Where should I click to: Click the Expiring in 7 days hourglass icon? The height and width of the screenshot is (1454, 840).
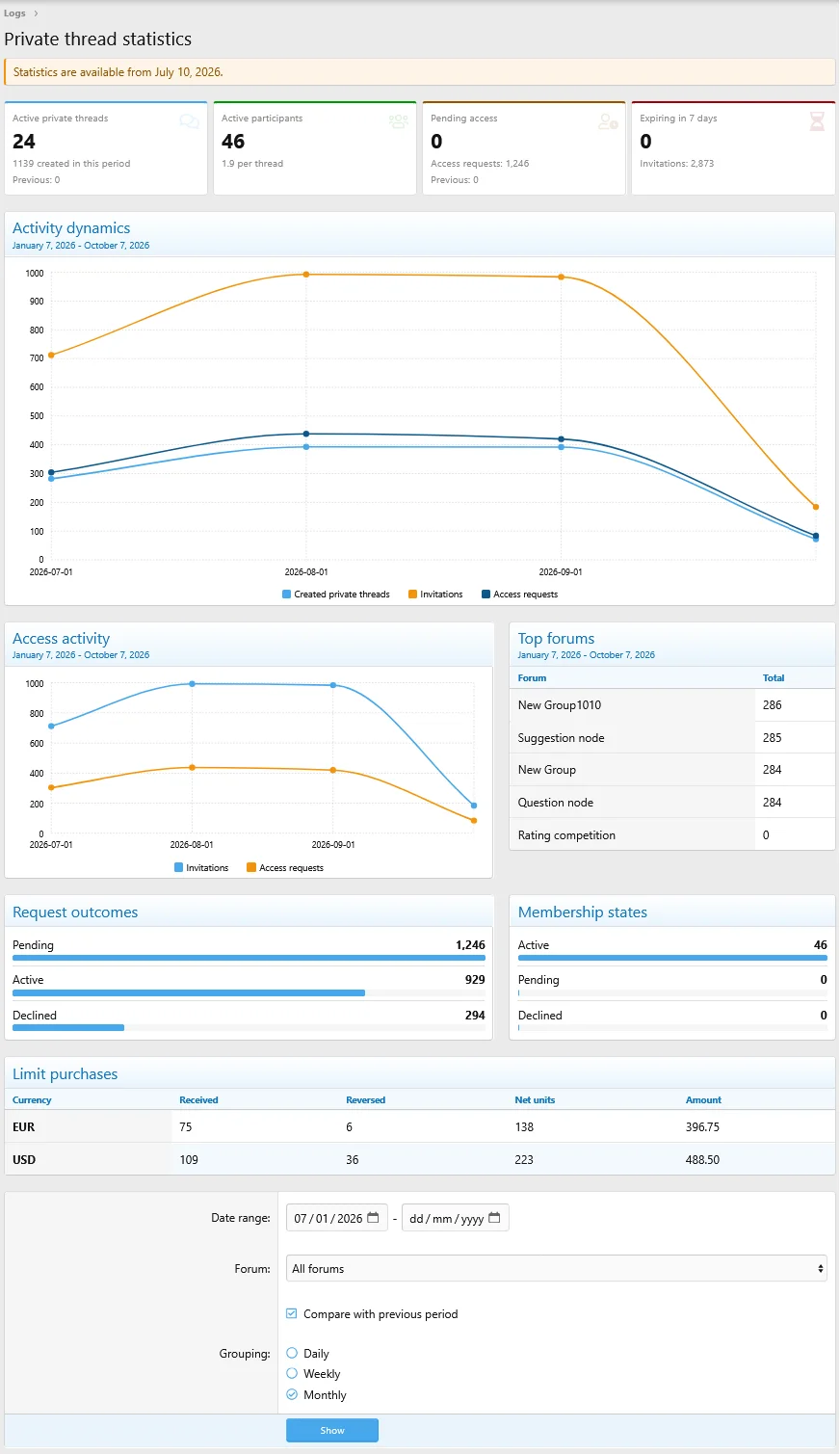tap(817, 121)
